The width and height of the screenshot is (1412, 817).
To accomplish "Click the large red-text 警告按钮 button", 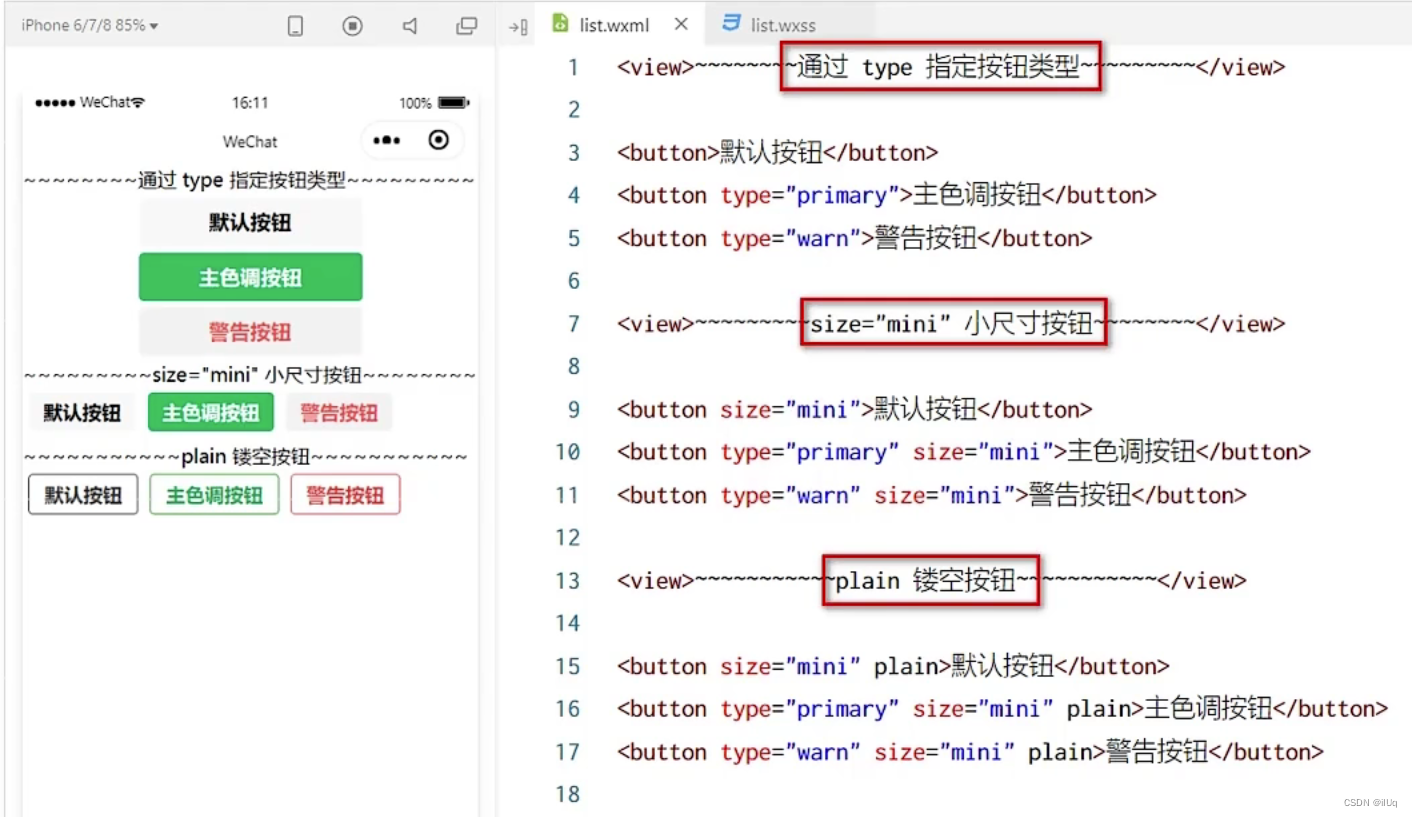I will click(250, 332).
